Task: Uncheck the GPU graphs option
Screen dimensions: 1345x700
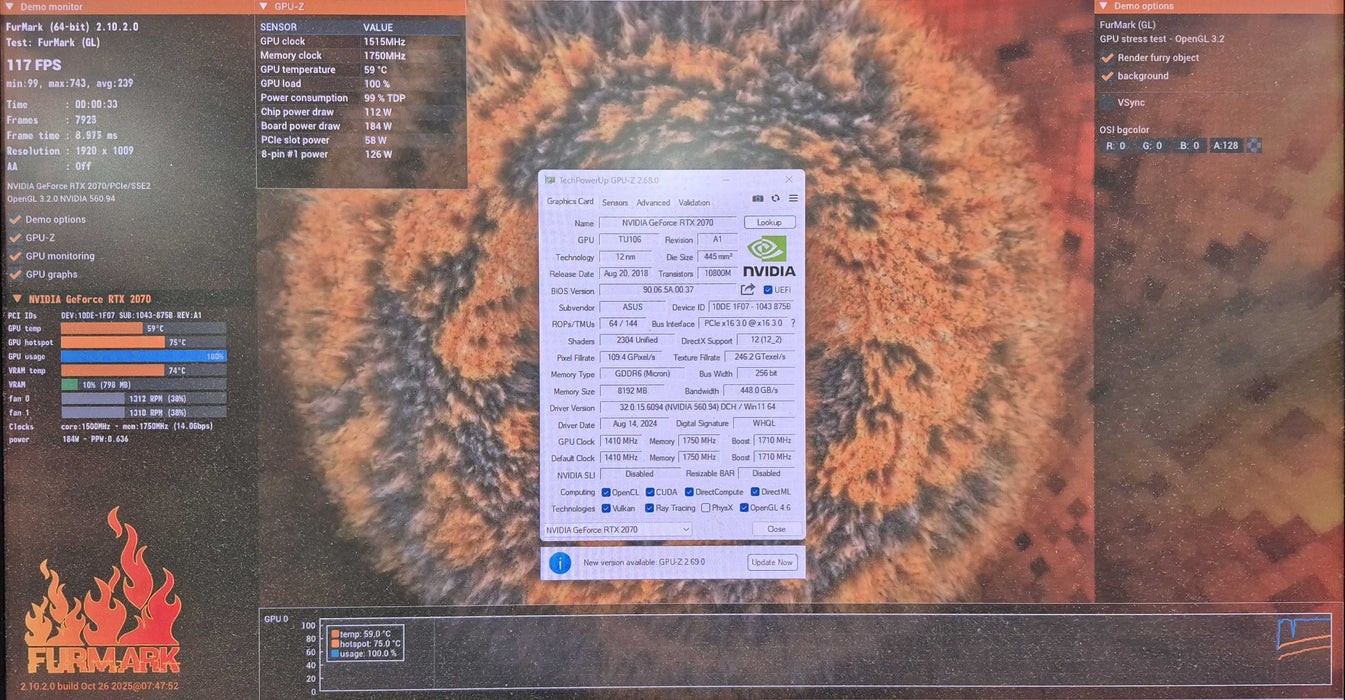Action: (x=15, y=274)
